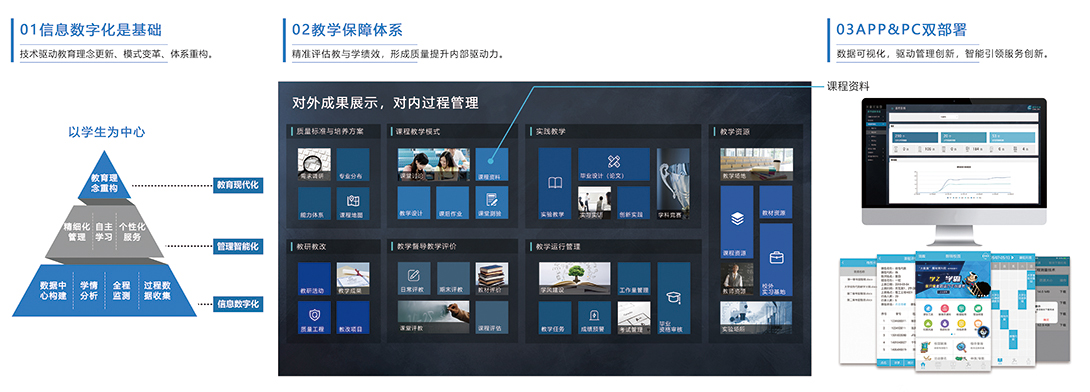Click the 02教学保障体系 heading
The image size is (1090, 392).
tap(347, 30)
